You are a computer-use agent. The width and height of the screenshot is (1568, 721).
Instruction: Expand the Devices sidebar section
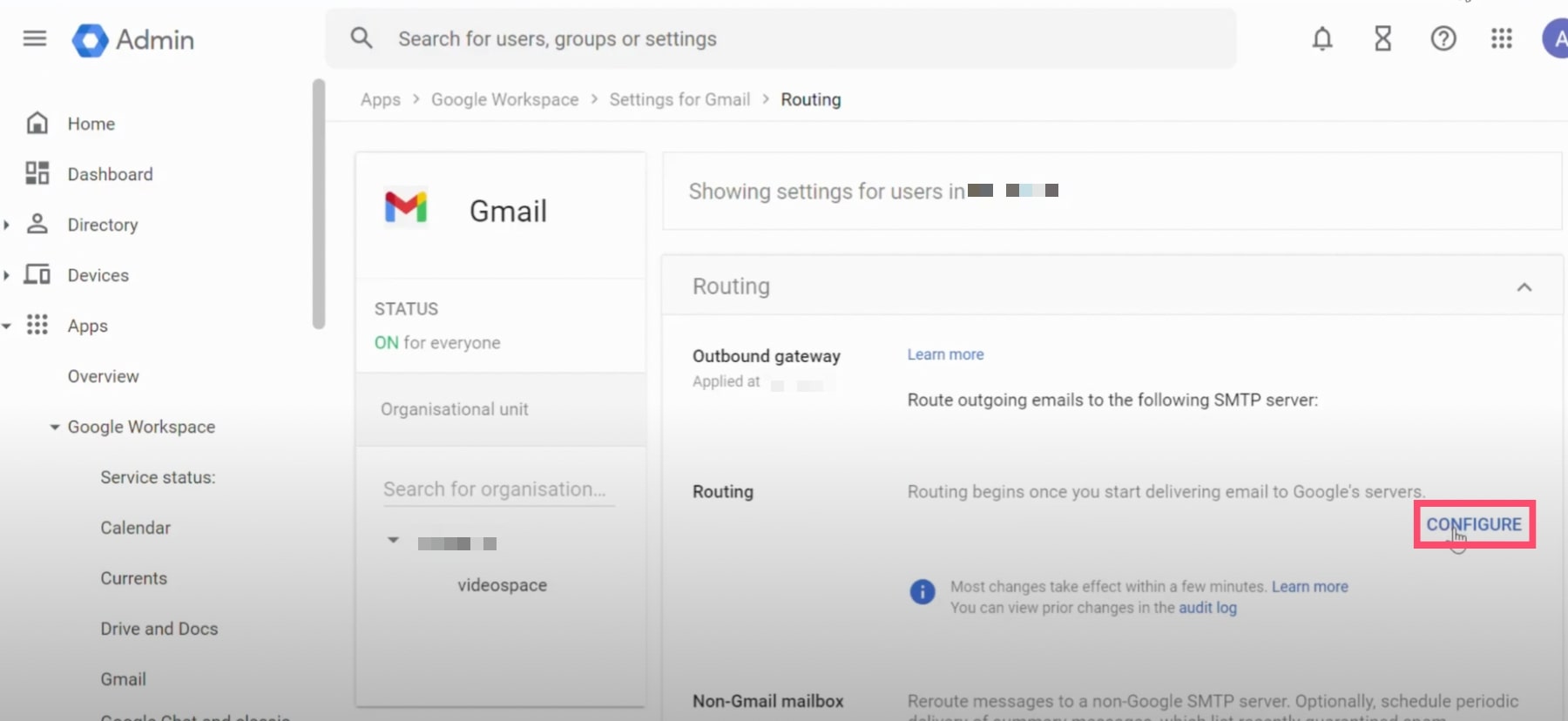pyautogui.click(x=6, y=275)
